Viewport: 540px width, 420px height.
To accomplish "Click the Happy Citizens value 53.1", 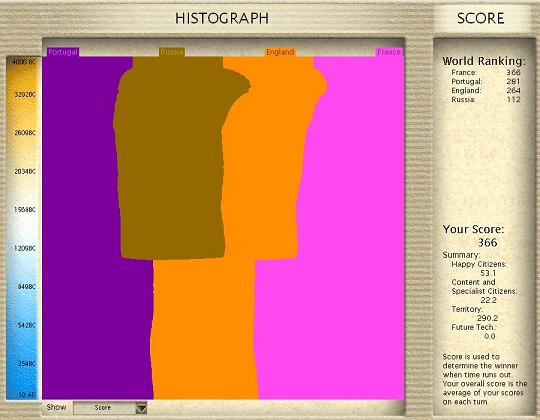I will pos(488,273).
